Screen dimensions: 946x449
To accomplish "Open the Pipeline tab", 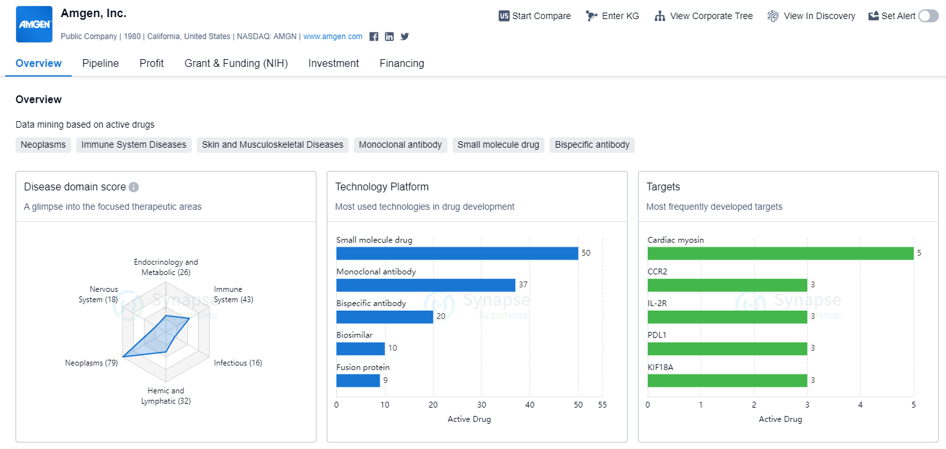I will [x=101, y=63].
